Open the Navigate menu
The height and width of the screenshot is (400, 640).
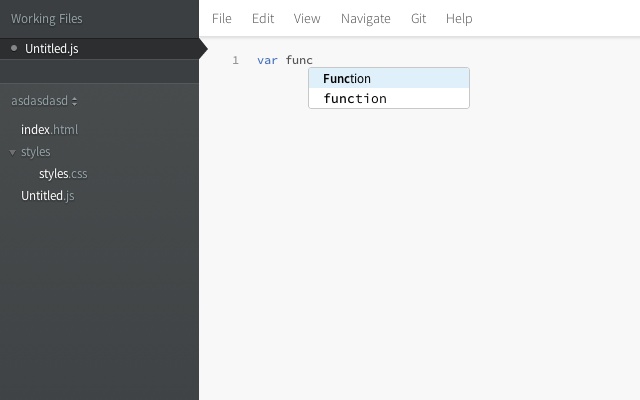(365, 18)
